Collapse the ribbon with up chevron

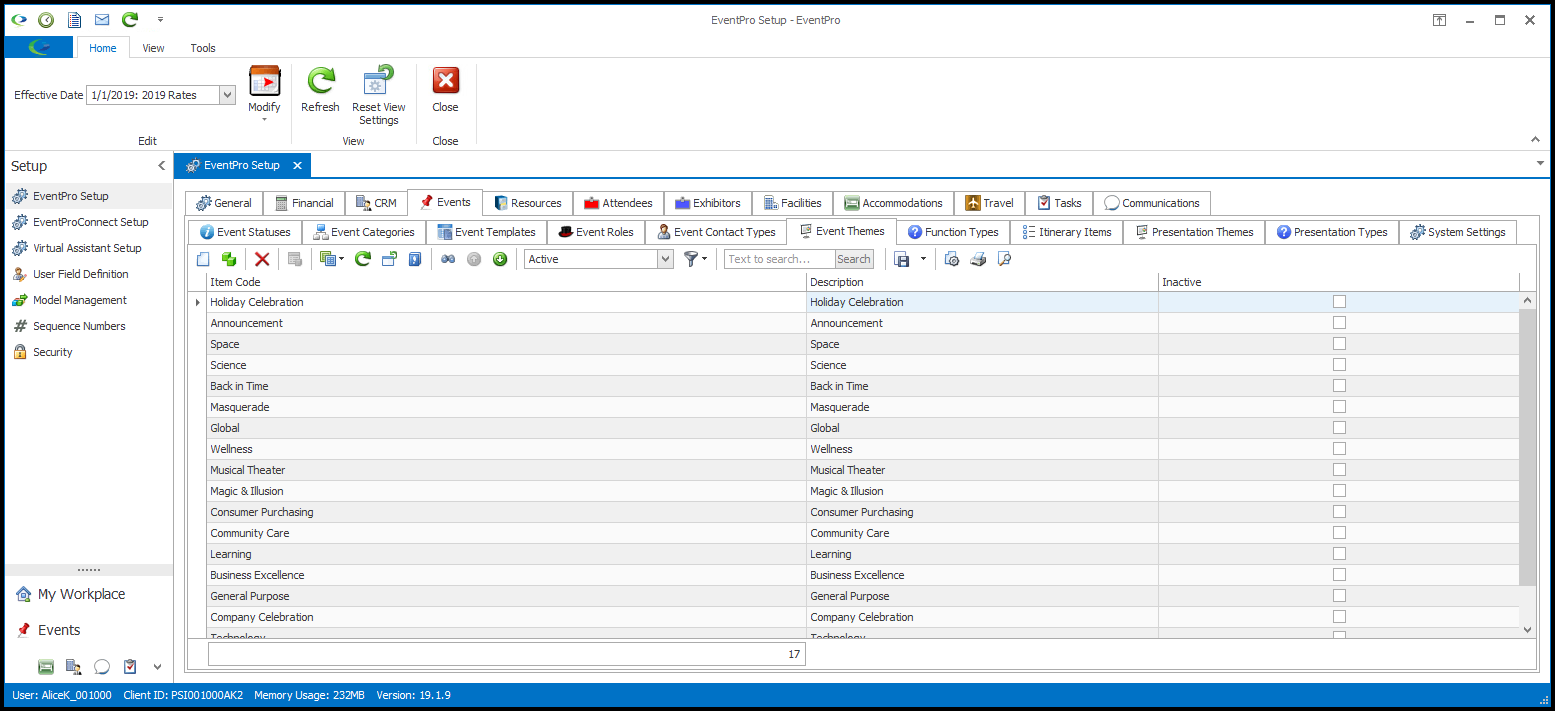[1536, 140]
